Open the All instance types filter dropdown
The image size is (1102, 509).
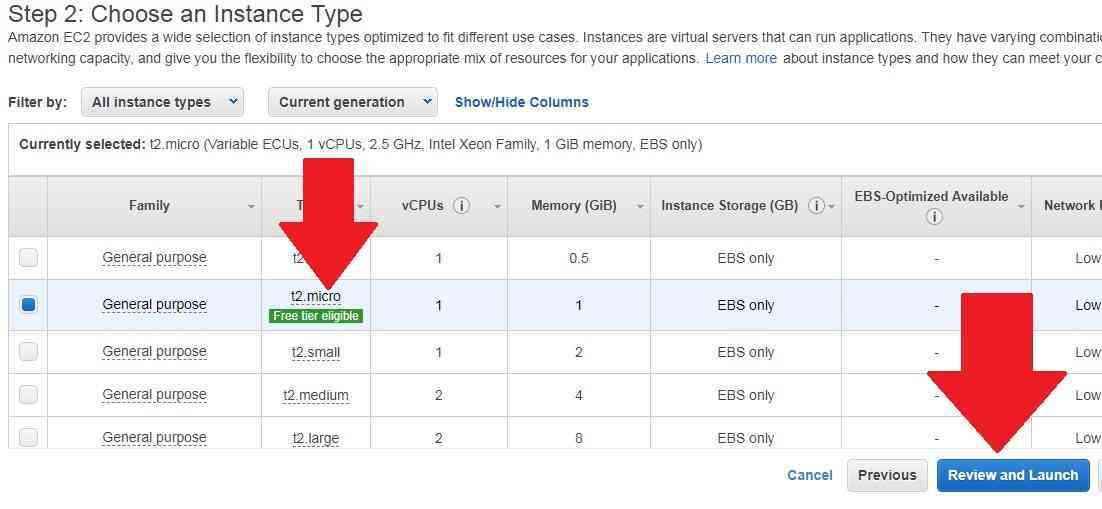(162, 102)
